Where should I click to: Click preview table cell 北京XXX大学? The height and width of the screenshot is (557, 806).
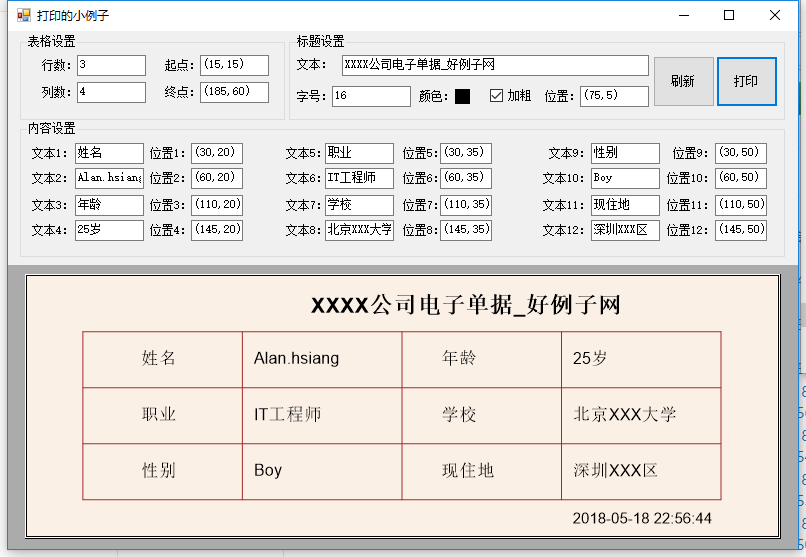pos(642,415)
